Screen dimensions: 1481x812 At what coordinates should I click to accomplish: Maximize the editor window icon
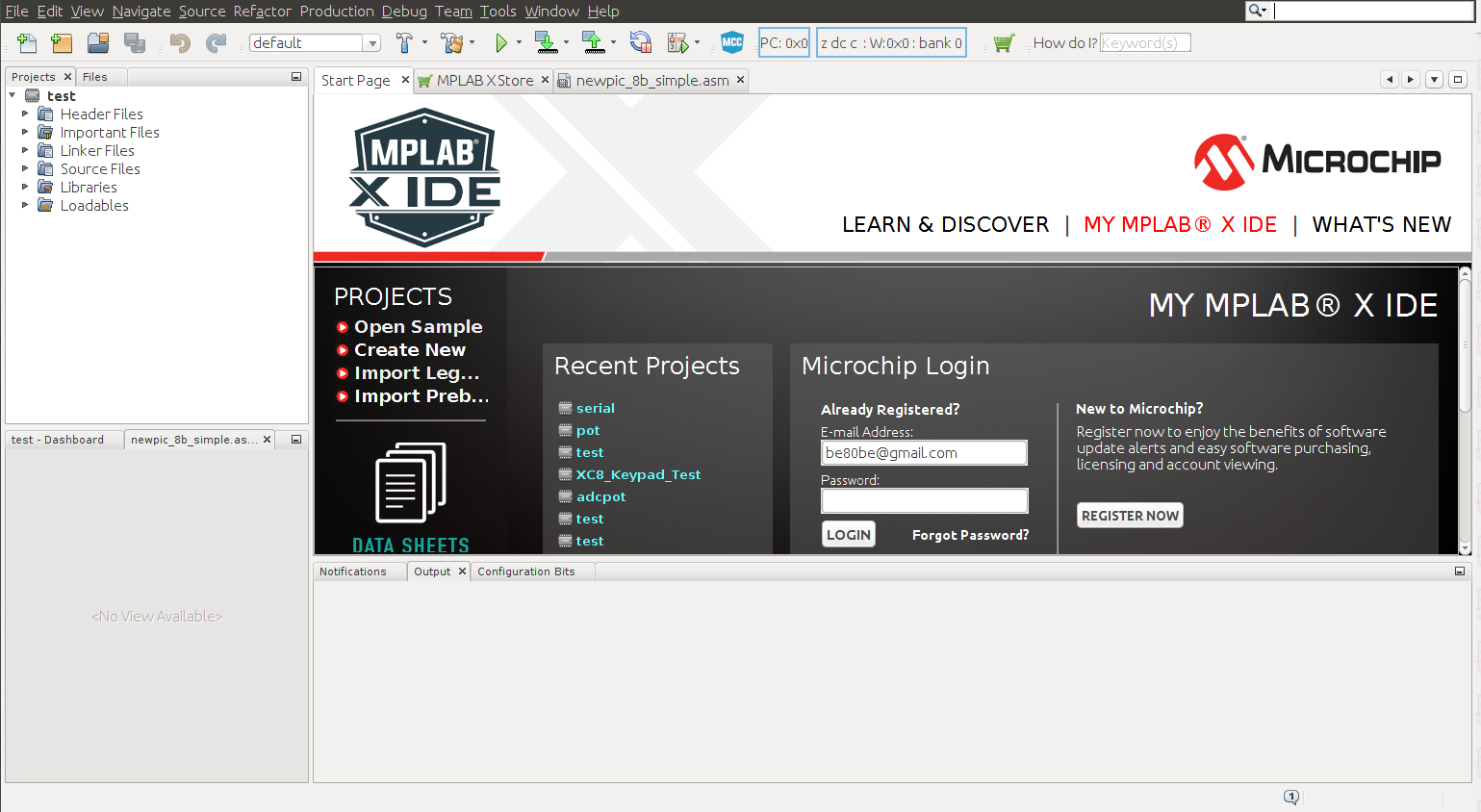(x=1458, y=80)
